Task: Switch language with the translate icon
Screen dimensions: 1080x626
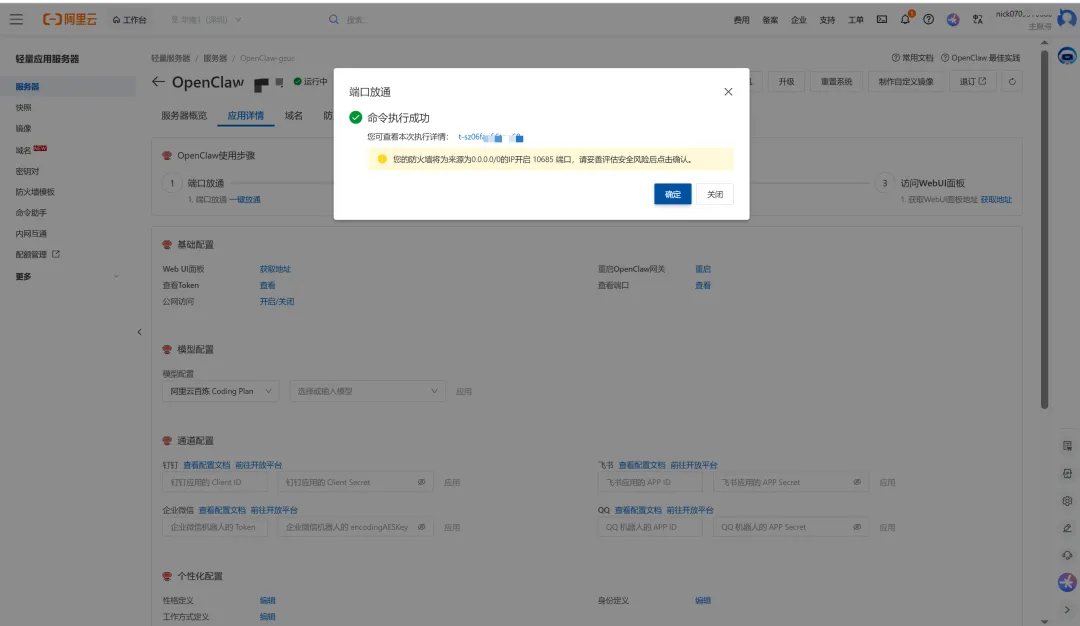Action: (977, 19)
